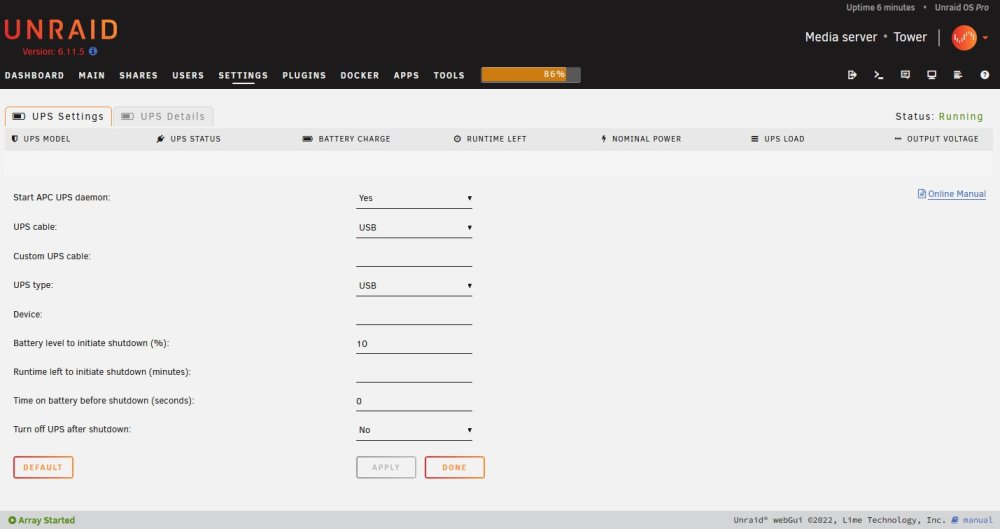Expand the arrow next to the user avatar
Image resolution: width=1000 pixels, height=529 pixels.
(x=985, y=38)
